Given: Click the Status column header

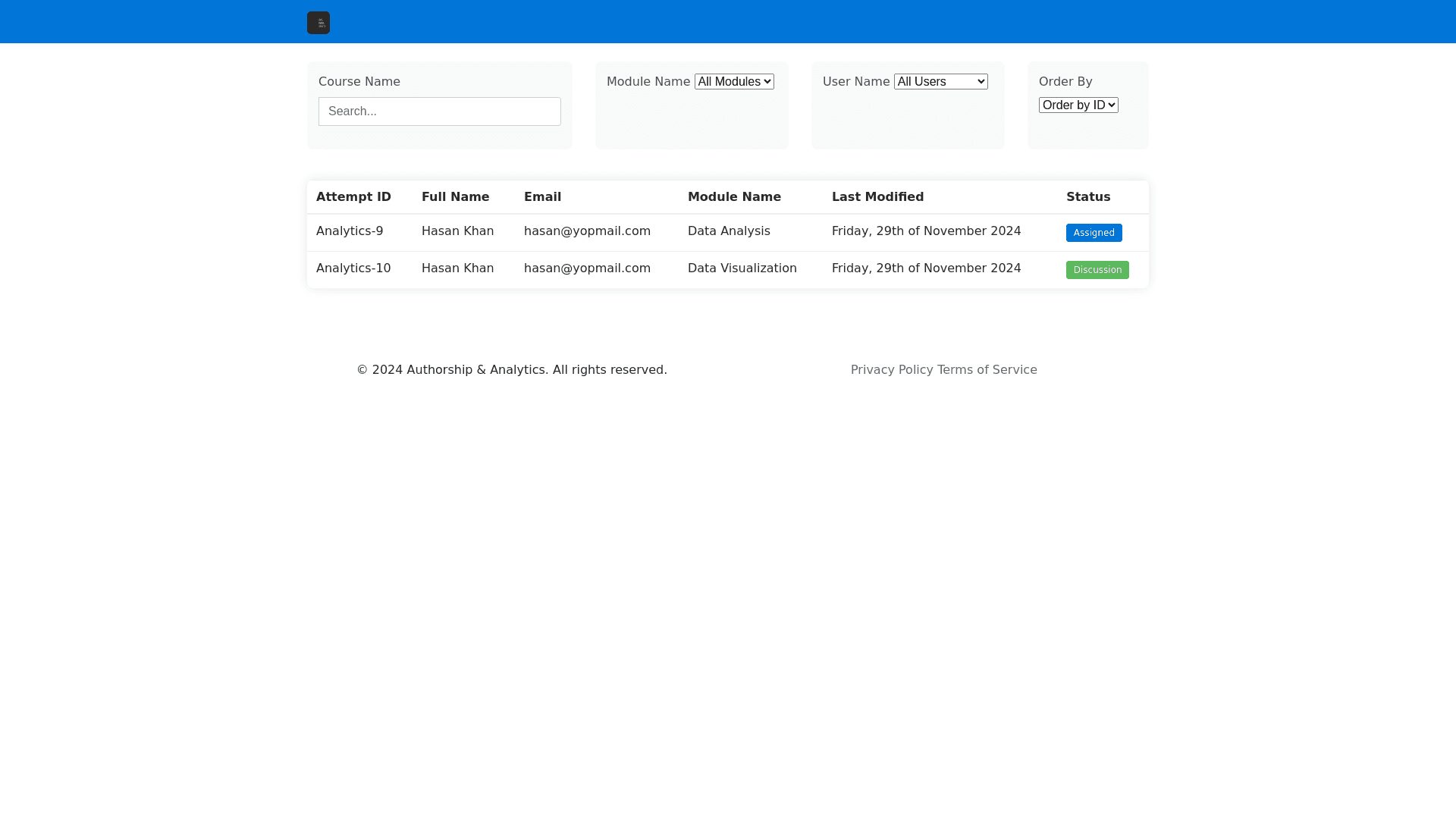Looking at the screenshot, I should (1087, 197).
